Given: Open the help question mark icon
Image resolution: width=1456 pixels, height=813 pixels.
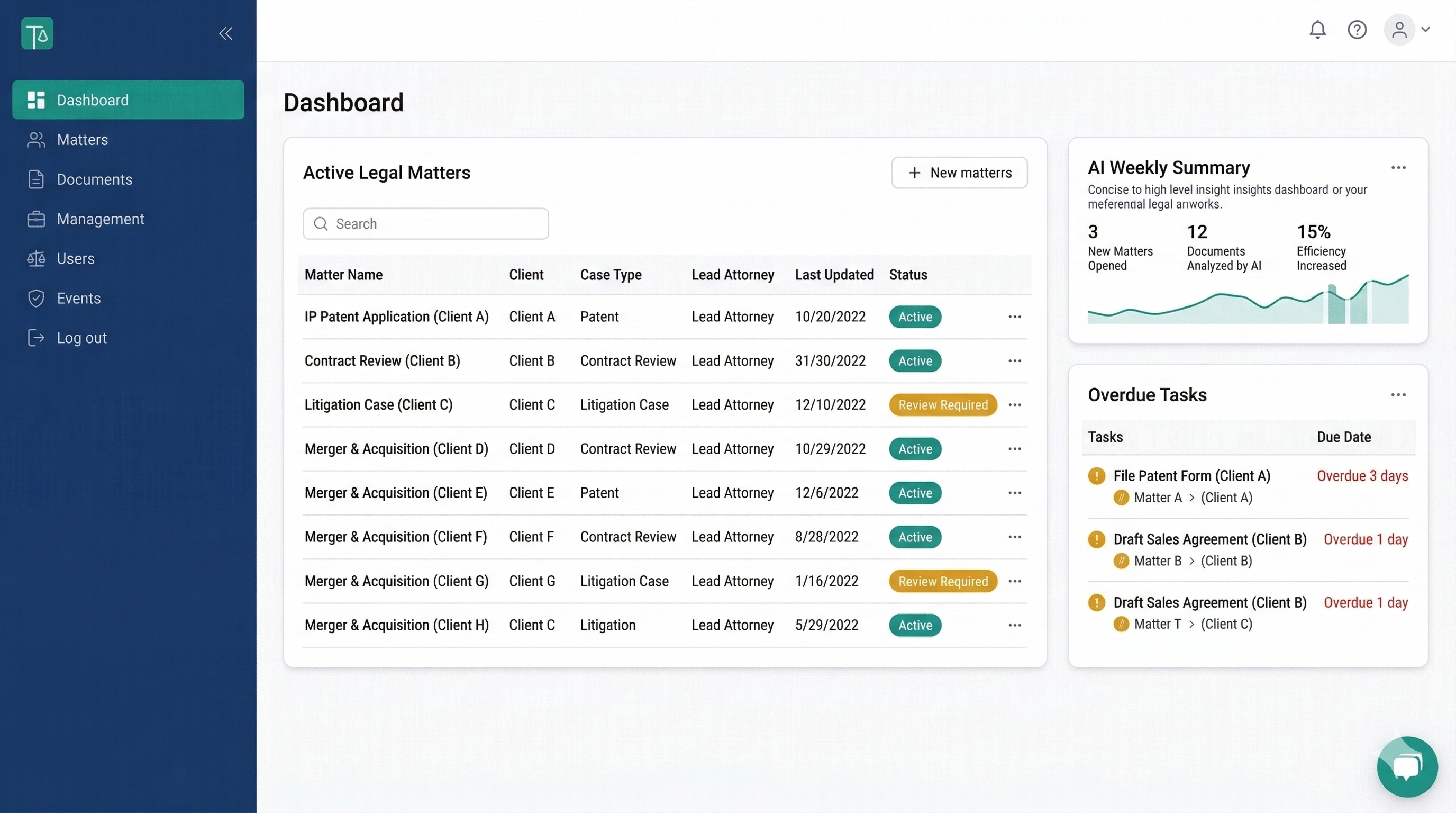Looking at the screenshot, I should pos(1358,30).
